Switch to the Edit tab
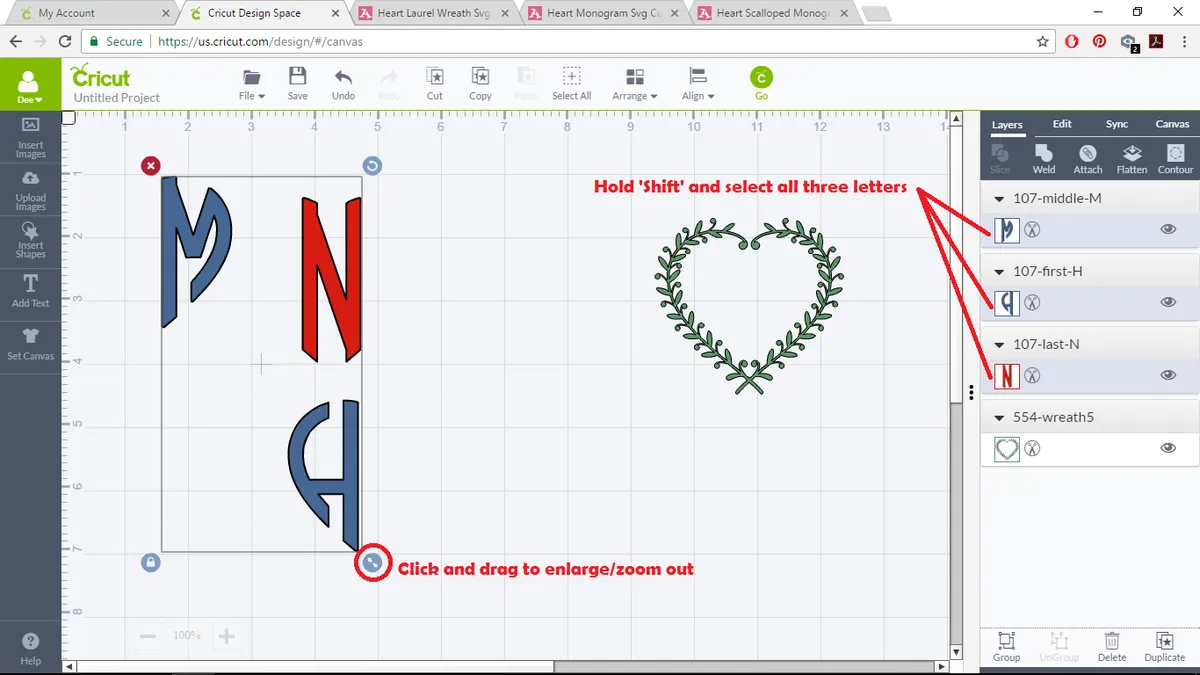1200x675 pixels. [1062, 124]
